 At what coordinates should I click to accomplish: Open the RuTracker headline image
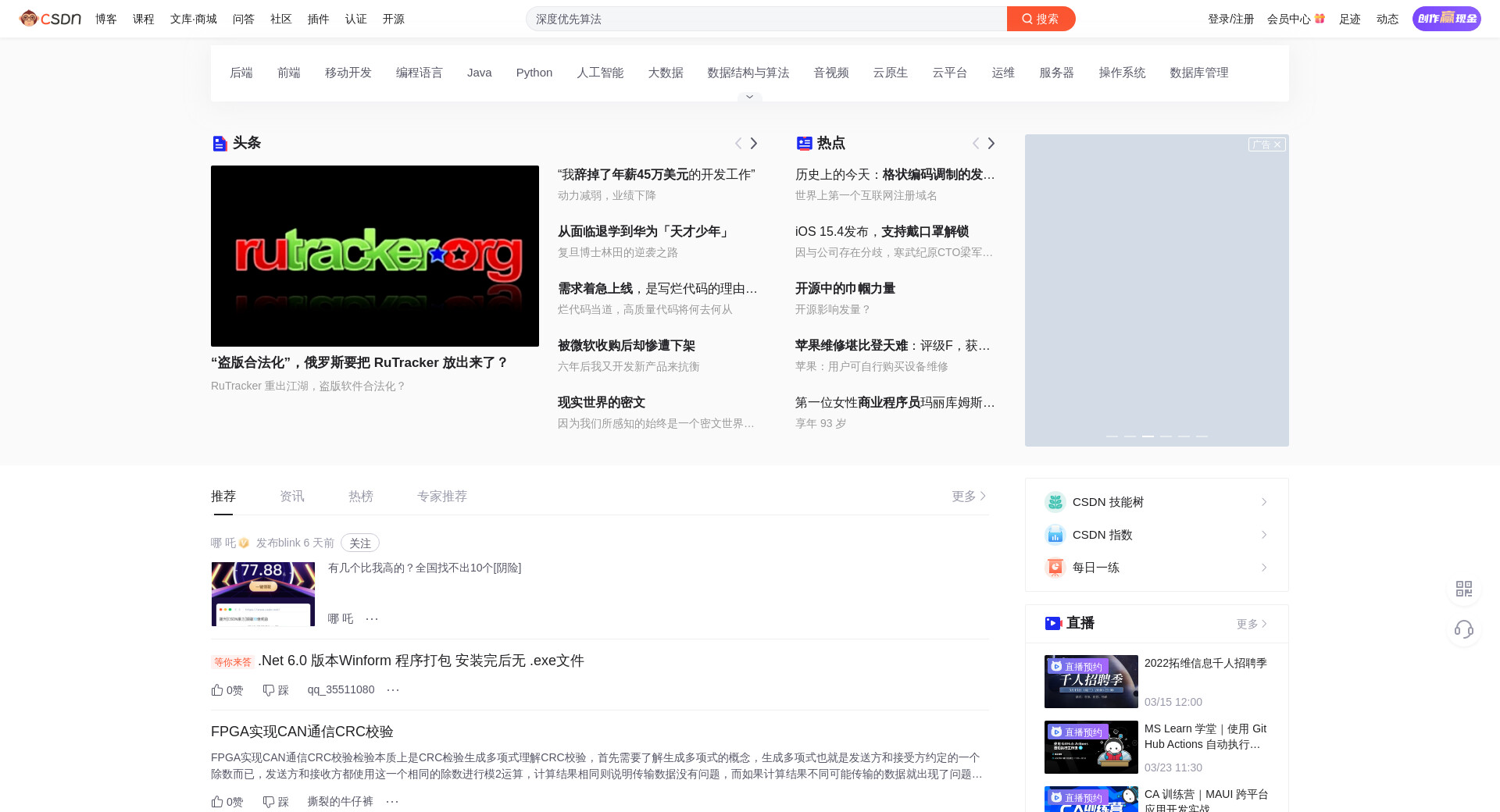tap(374, 255)
